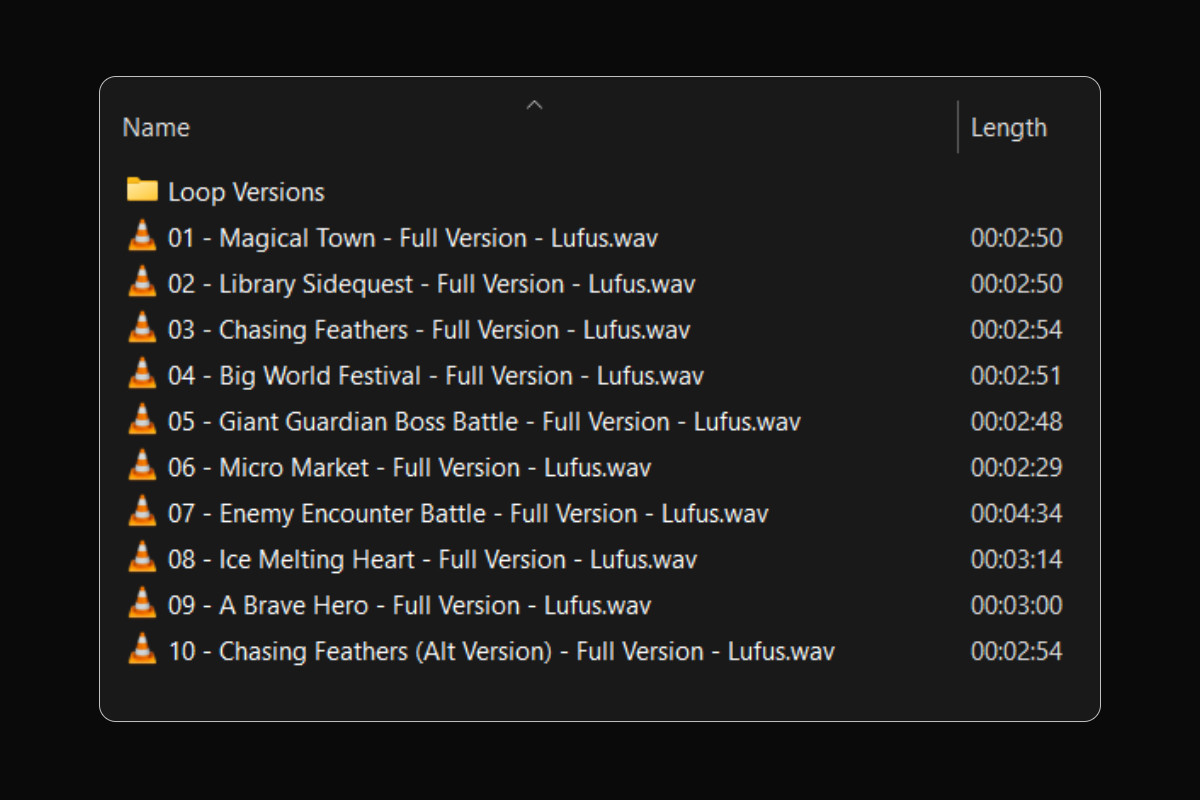Select 04 - Big World Festival file name

pos(435,376)
